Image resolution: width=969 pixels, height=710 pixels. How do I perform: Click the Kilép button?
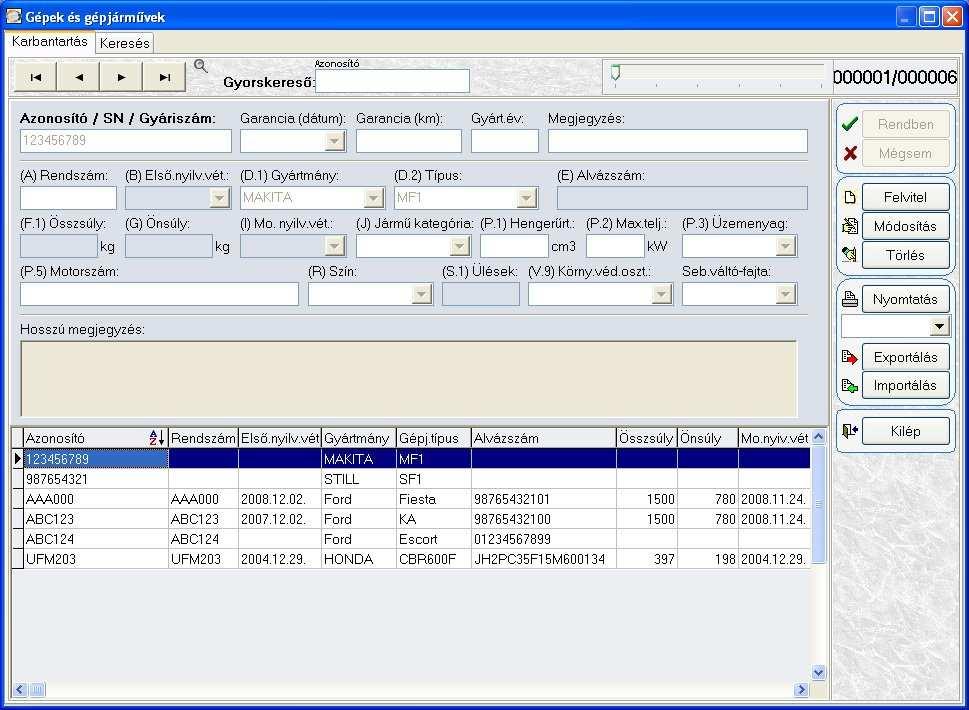click(905, 431)
